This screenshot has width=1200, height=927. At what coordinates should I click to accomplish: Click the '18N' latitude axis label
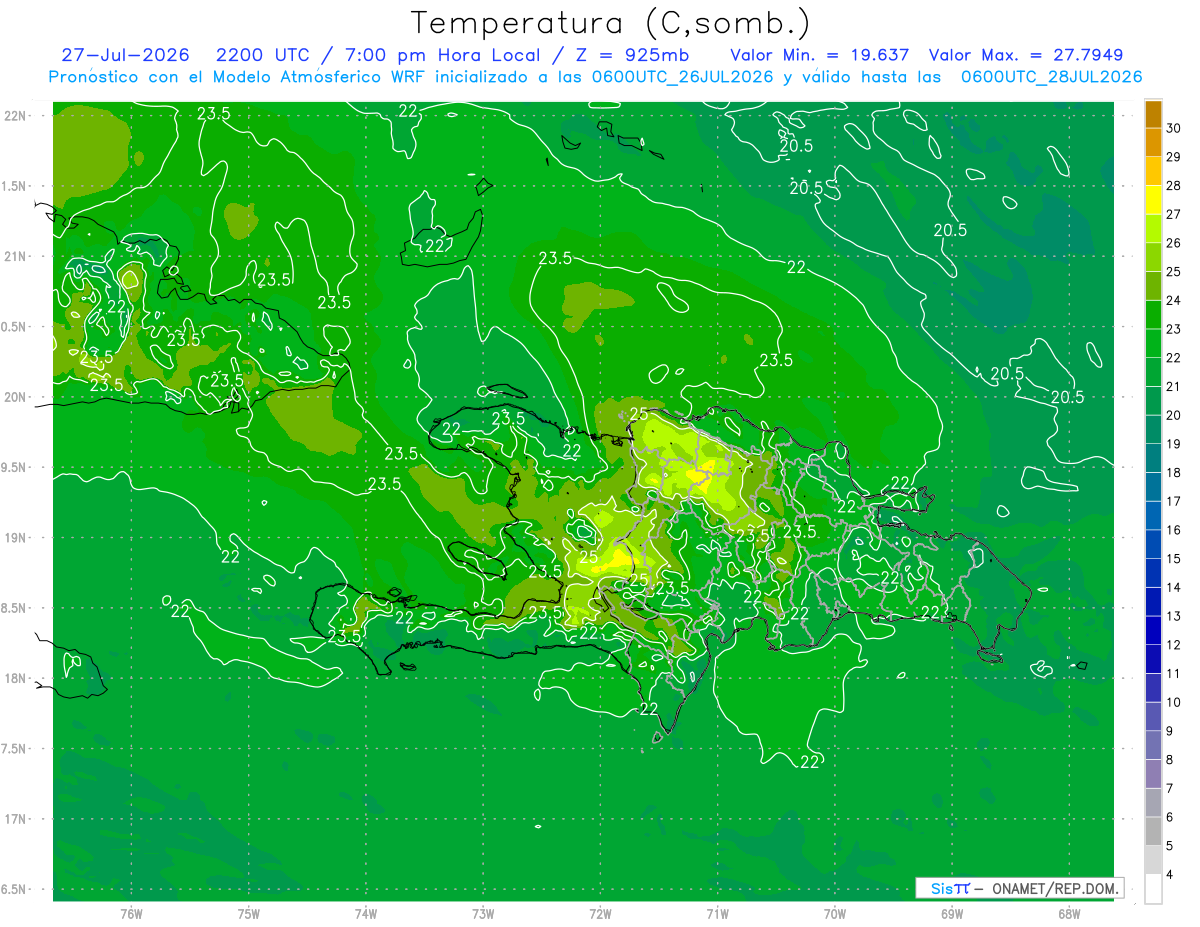[16, 678]
